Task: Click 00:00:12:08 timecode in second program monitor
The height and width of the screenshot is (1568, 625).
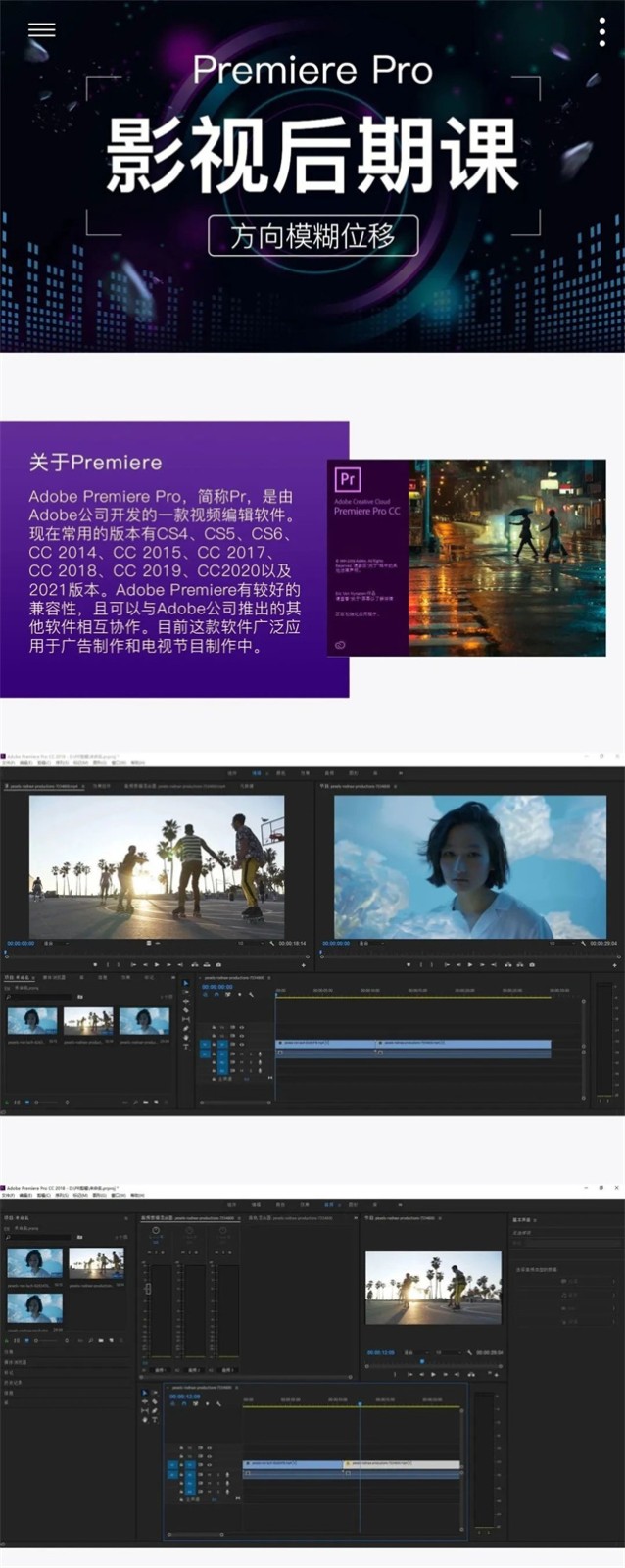Action: [x=381, y=1352]
